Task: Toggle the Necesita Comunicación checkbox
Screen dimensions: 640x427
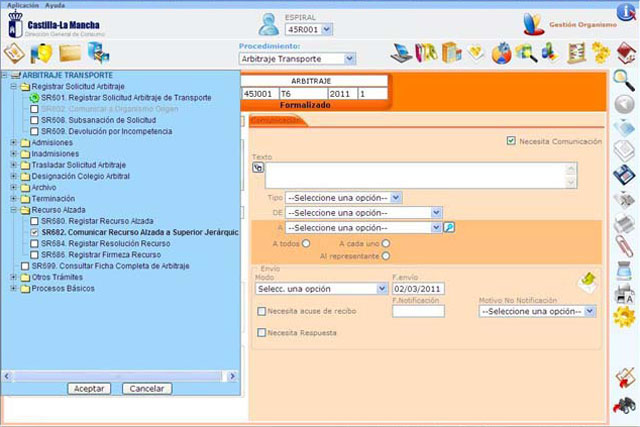Action: coord(512,142)
